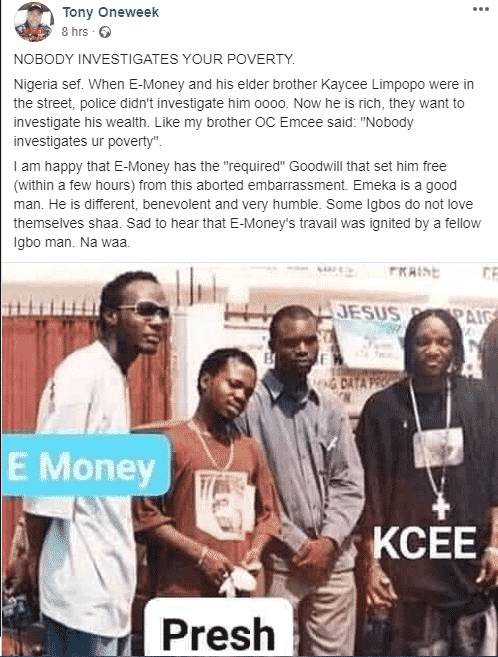Click the KCEE text overlay
This screenshot has height=657, width=498.
tap(424, 543)
